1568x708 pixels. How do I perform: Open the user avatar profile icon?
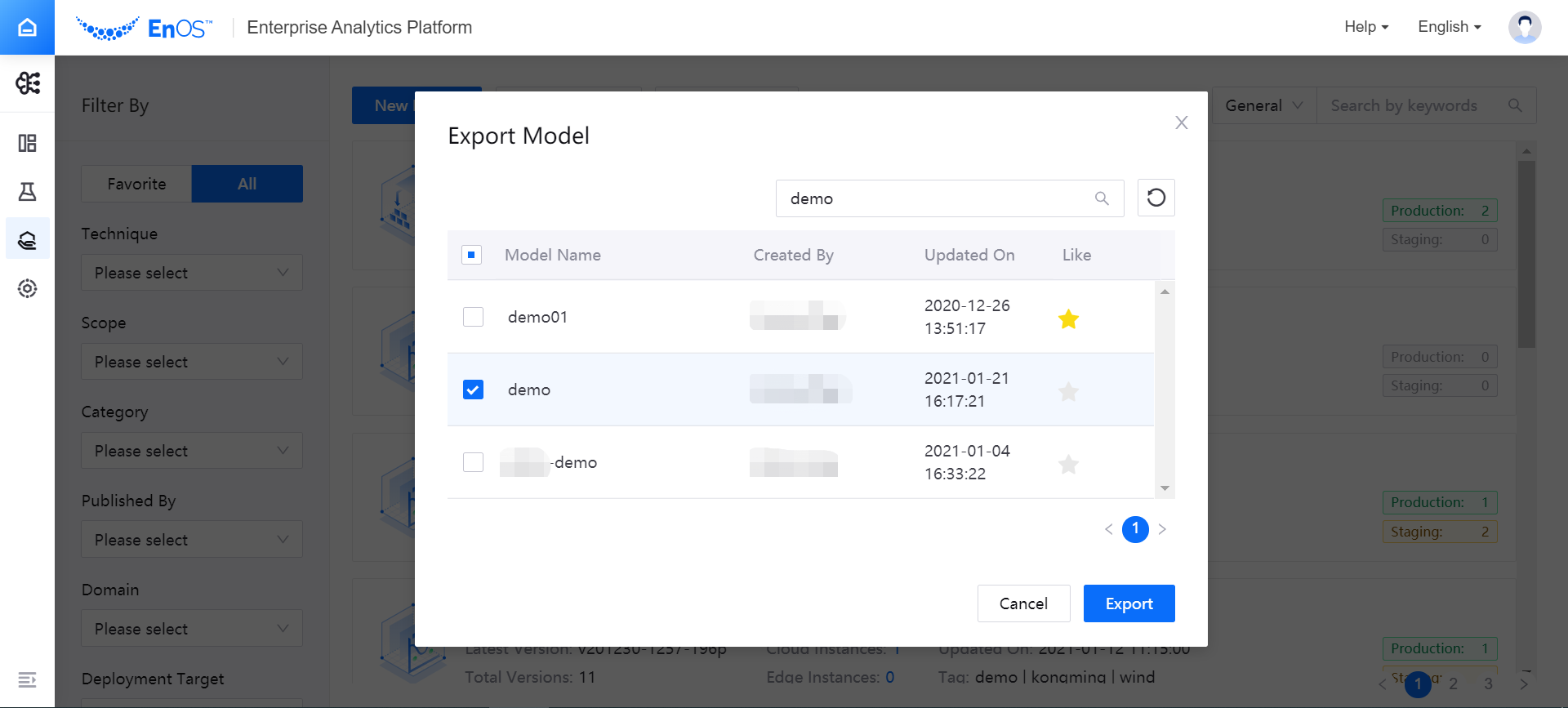[1524, 27]
